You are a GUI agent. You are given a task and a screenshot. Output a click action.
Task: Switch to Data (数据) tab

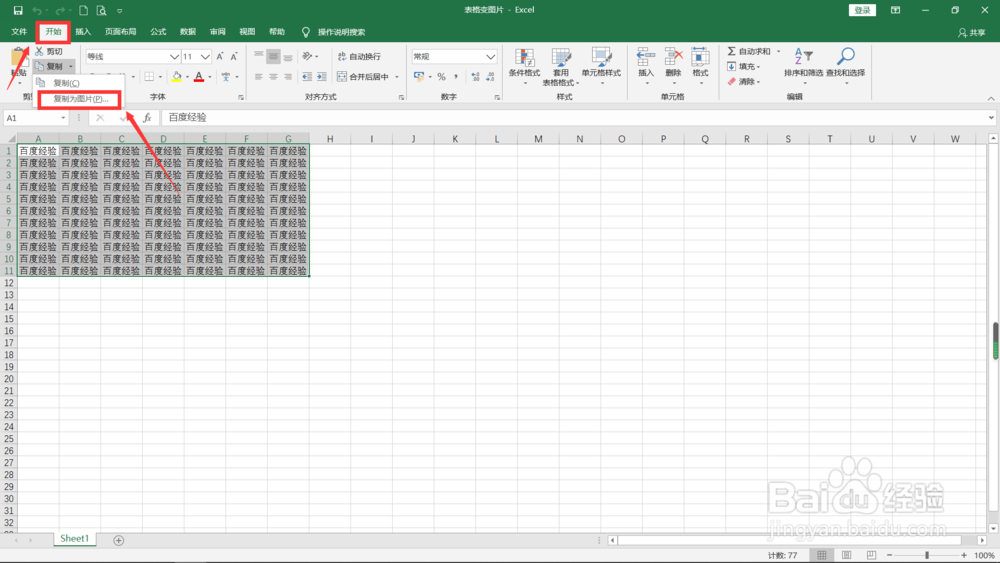188,32
